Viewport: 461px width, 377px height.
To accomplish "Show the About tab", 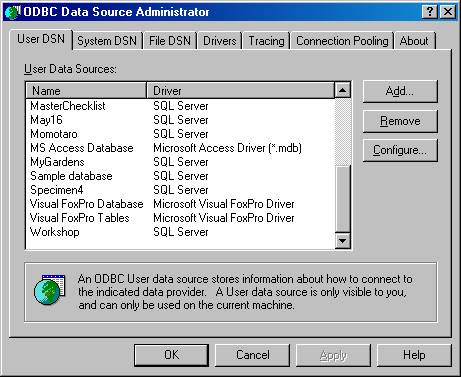I will [x=414, y=41].
